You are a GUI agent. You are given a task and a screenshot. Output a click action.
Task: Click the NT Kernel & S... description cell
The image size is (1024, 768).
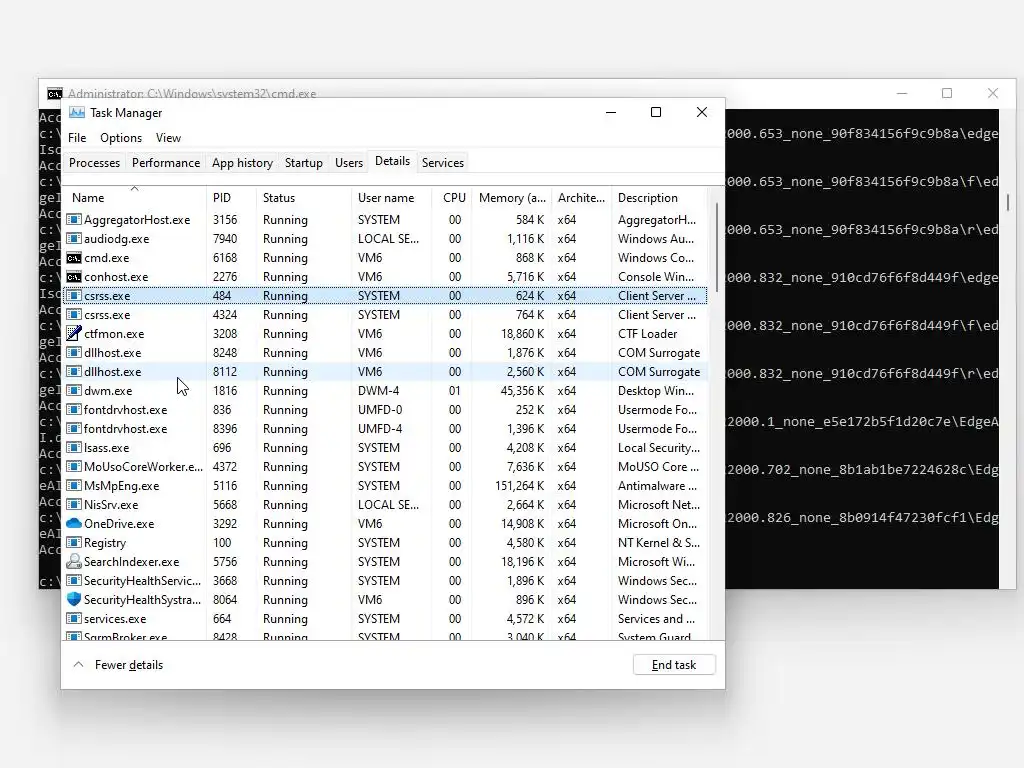(658, 542)
